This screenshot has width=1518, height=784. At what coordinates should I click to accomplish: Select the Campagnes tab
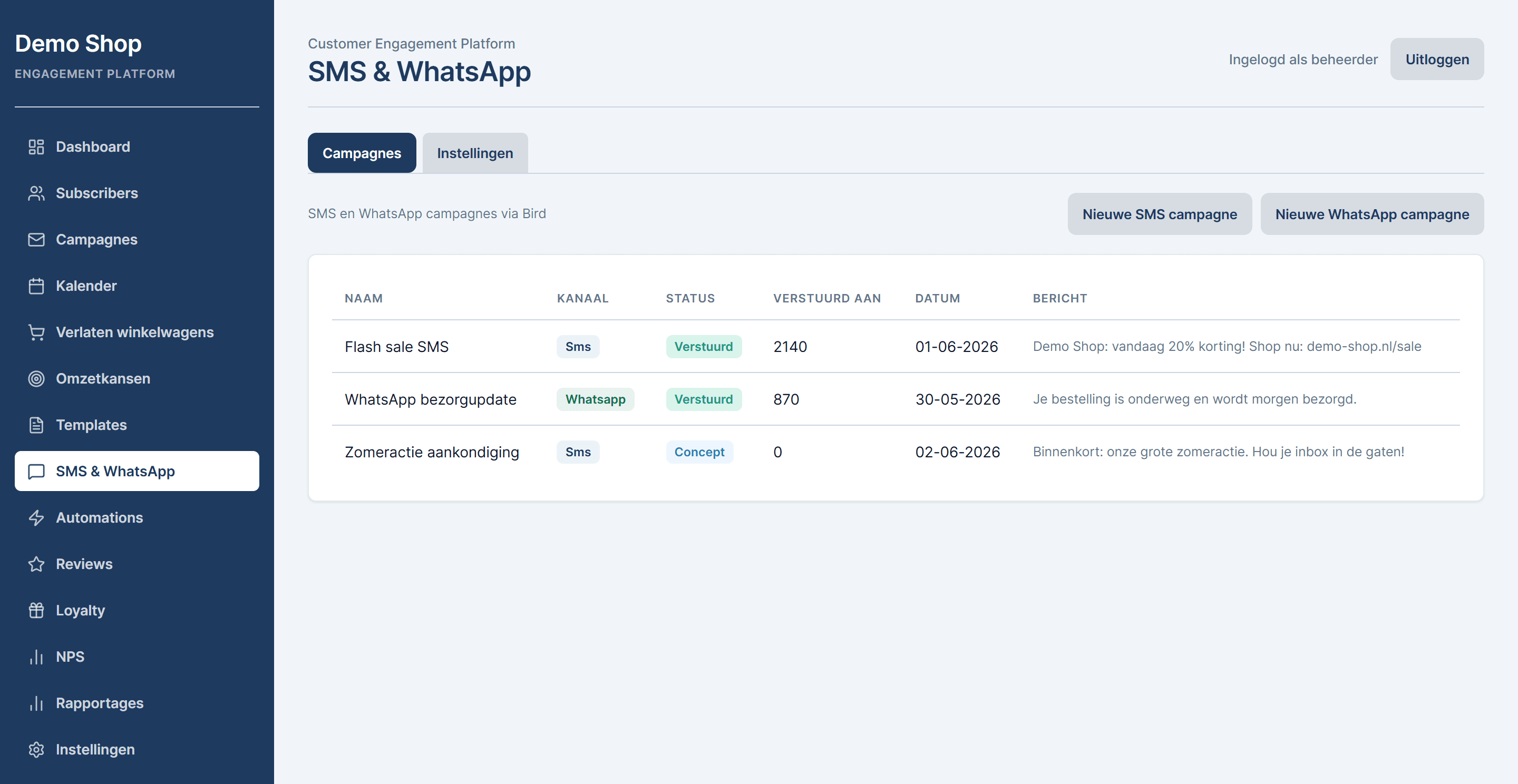(x=362, y=153)
